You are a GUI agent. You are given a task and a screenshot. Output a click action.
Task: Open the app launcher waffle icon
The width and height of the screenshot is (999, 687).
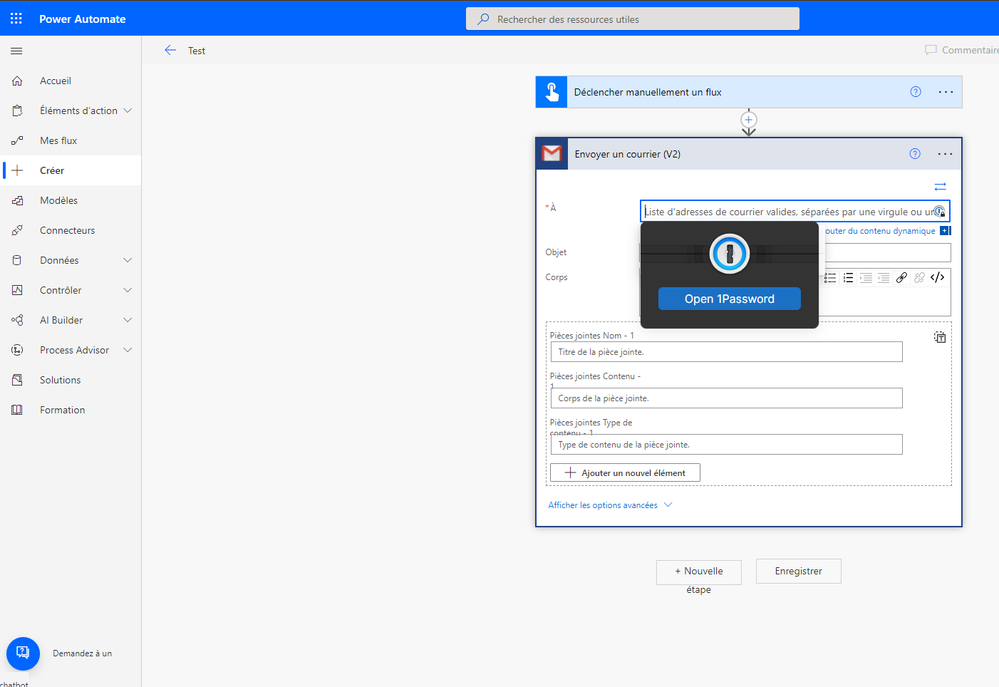(x=16, y=19)
